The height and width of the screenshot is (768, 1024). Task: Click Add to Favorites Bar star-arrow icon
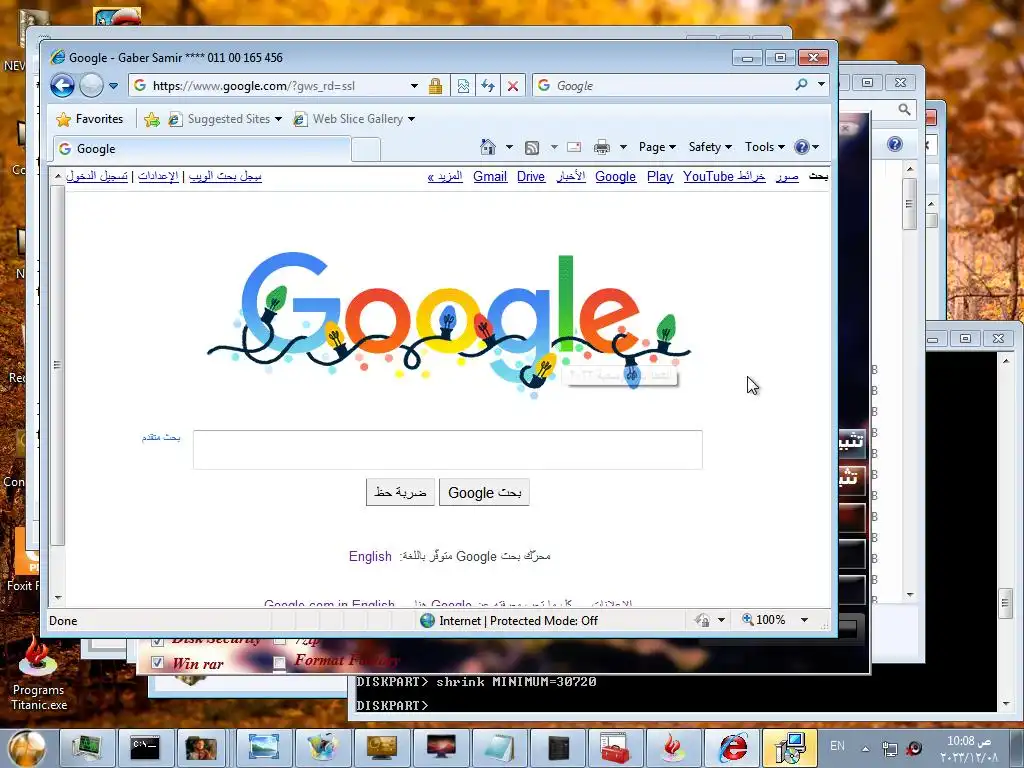coord(152,119)
